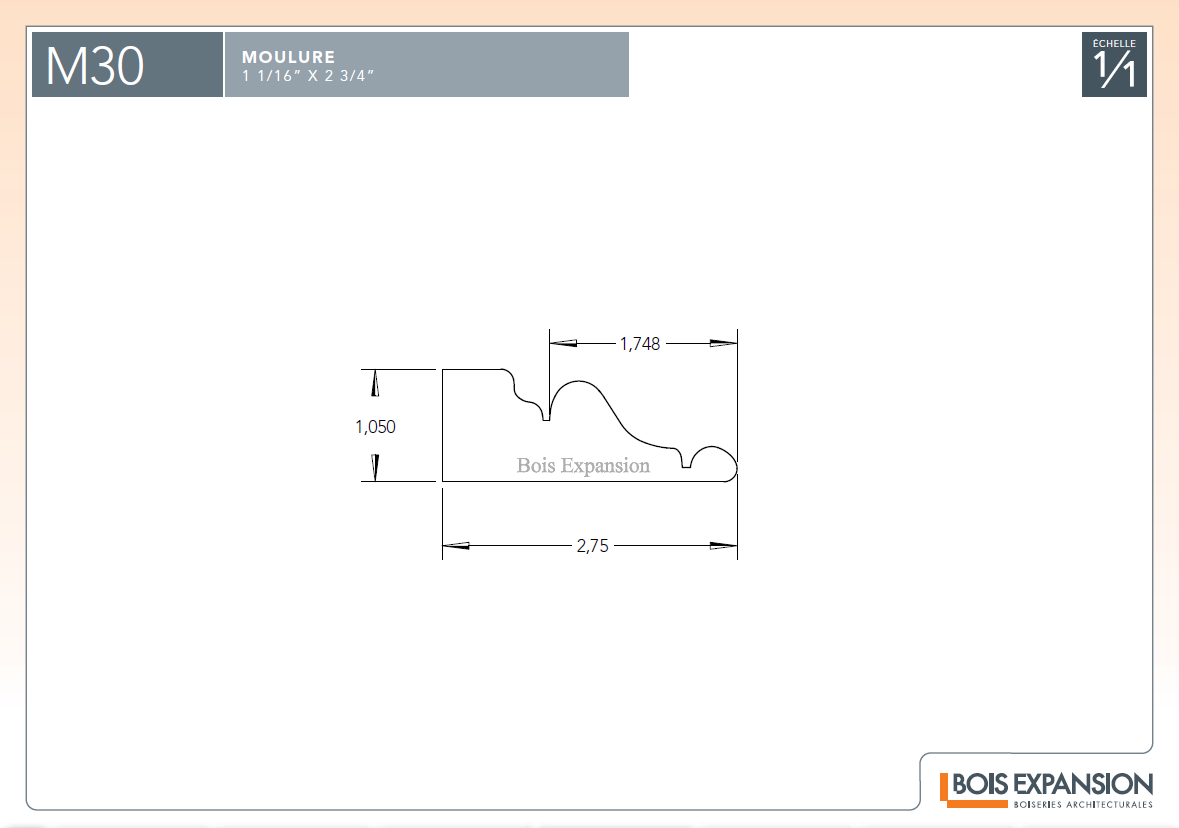The width and height of the screenshot is (1179, 828).
Task: Click the BOISERIES ARCHITECTURALES tagline
Action: [x=1083, y=805]
